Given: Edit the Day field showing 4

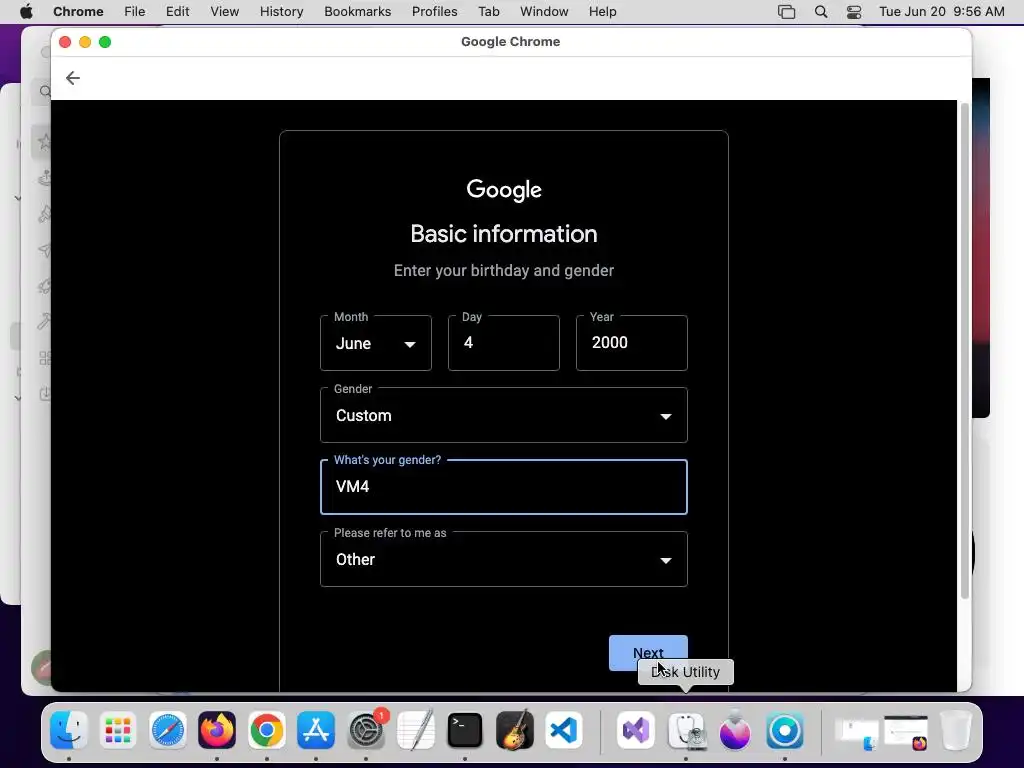Looking at the screenshot, I should pyautogui.click(x=504, y=343).
